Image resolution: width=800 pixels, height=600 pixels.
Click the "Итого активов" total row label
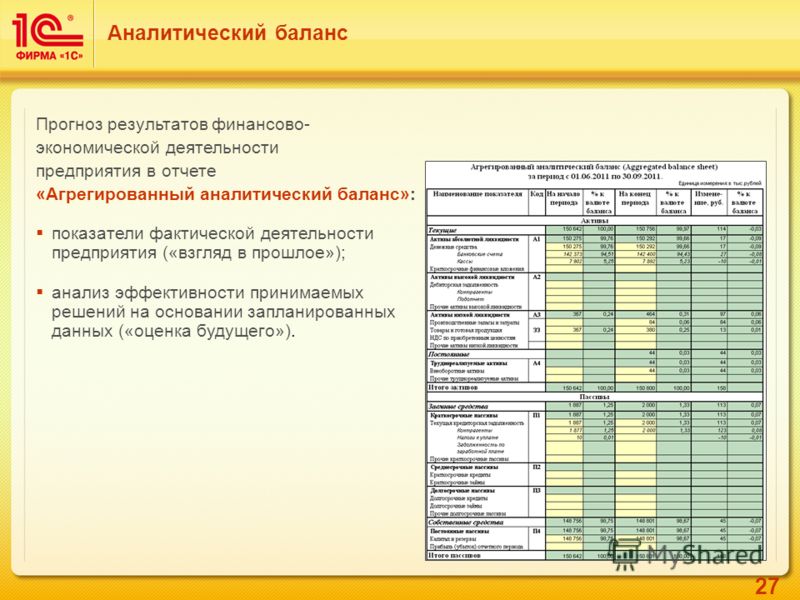click(x=453, y=388)
